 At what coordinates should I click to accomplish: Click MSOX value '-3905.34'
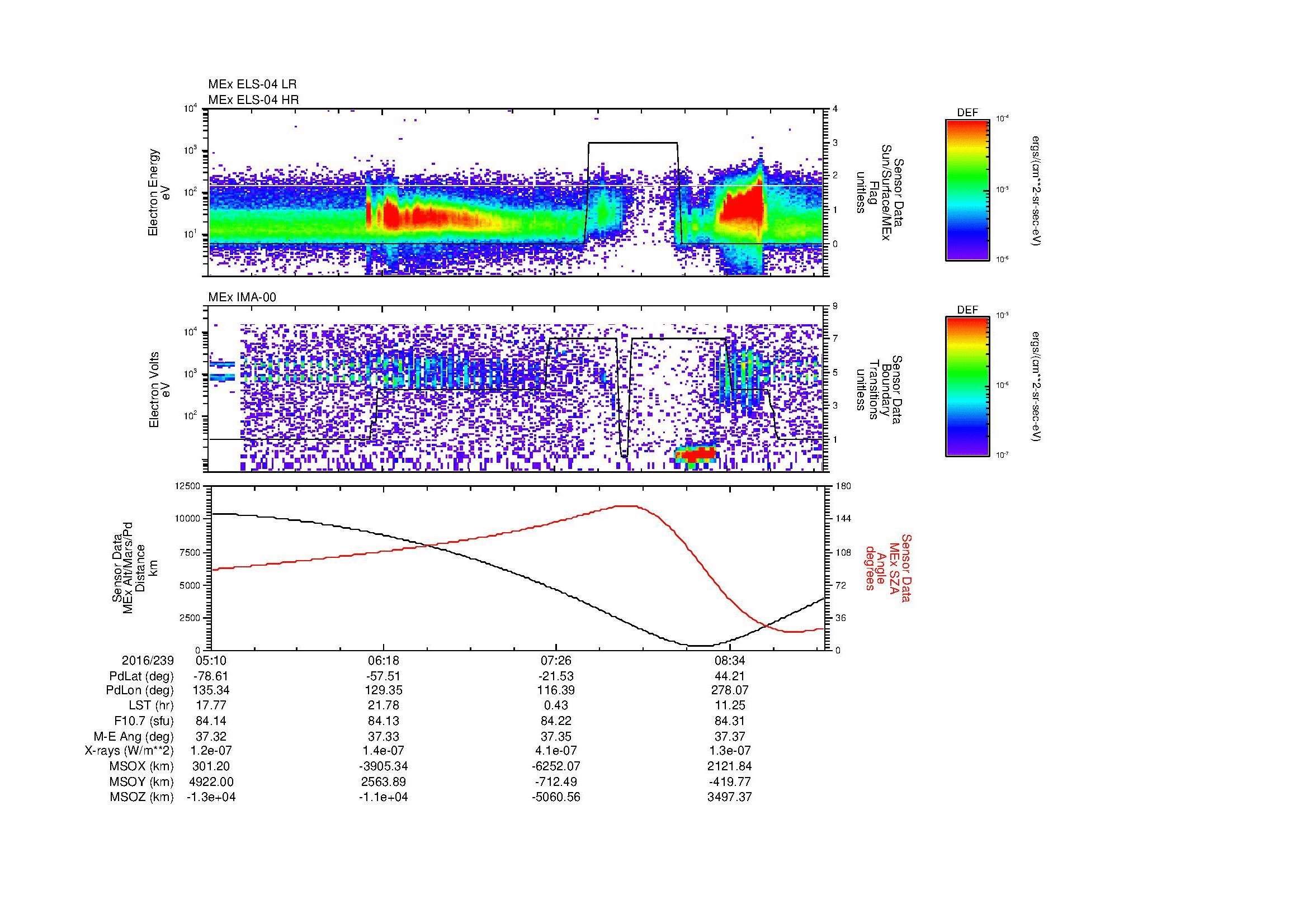coord(384,766)
